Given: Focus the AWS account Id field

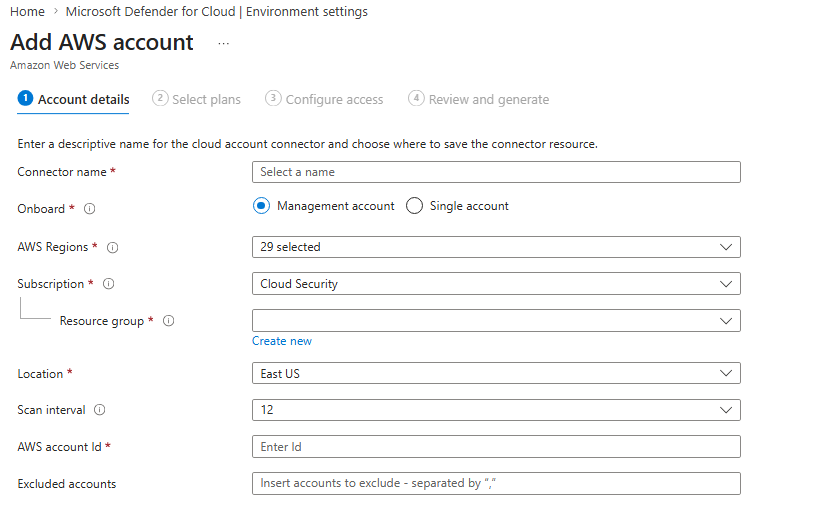Looking at the screenshot, I should [496, 447].
